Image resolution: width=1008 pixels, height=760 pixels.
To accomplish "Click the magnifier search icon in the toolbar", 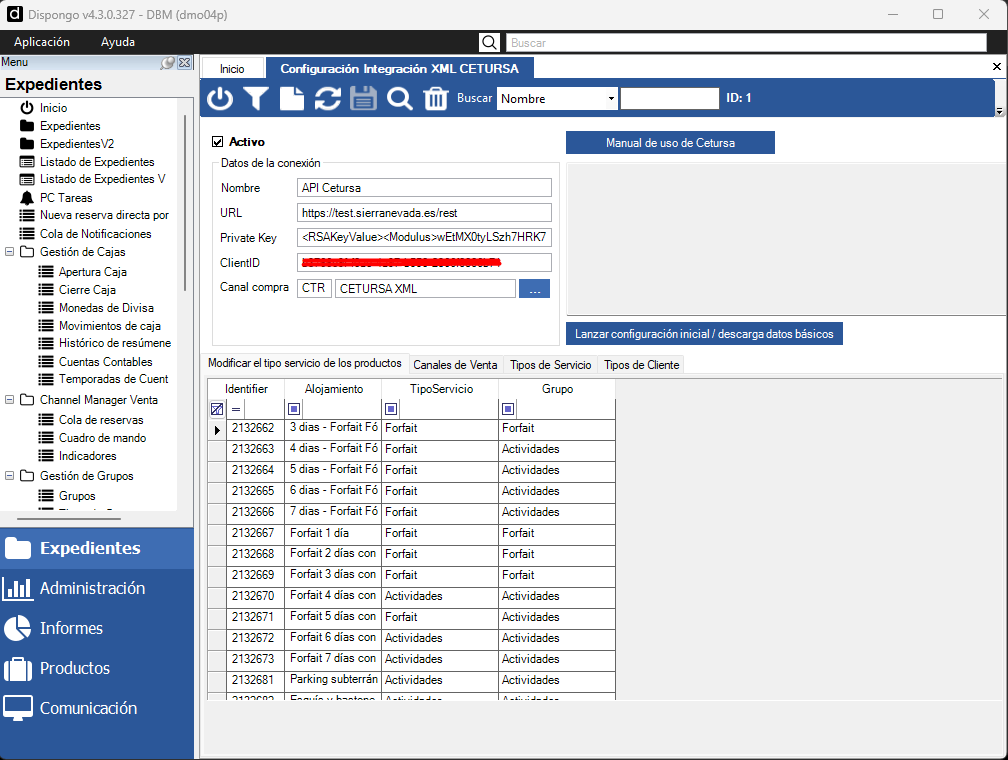I will click(399, 98).
